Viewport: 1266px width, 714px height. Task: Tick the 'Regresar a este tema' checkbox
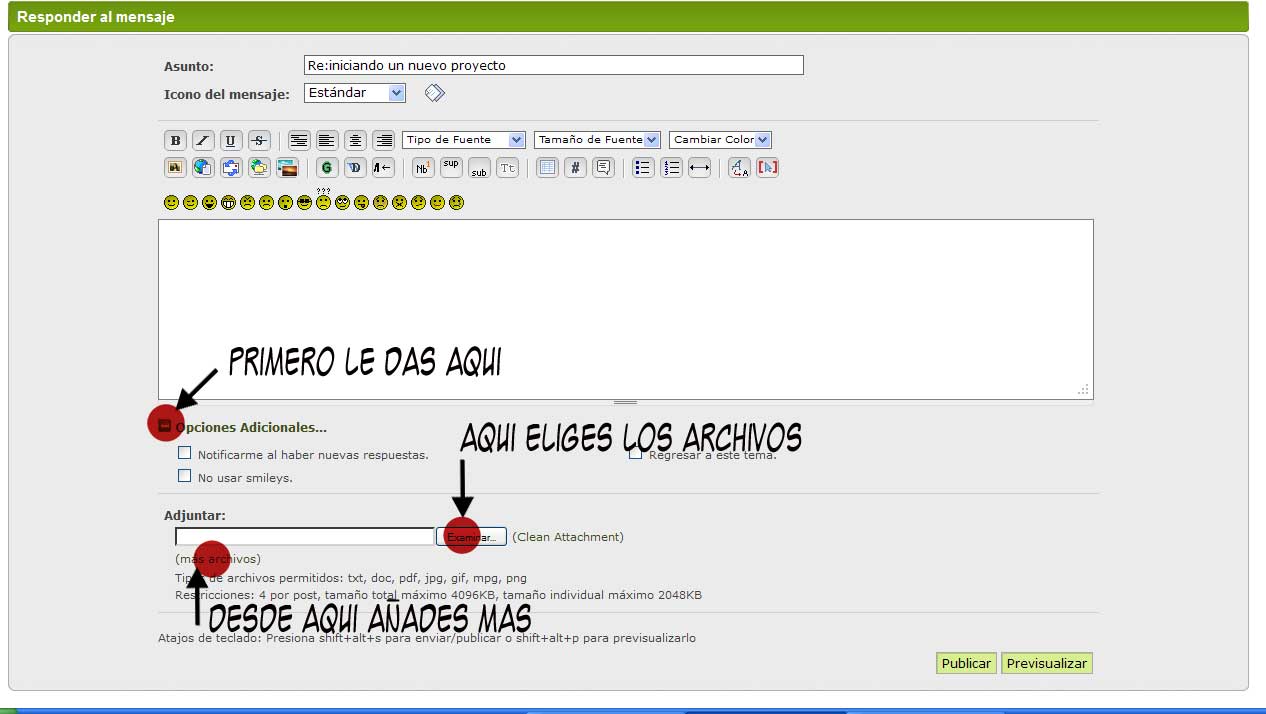[635, 454]
